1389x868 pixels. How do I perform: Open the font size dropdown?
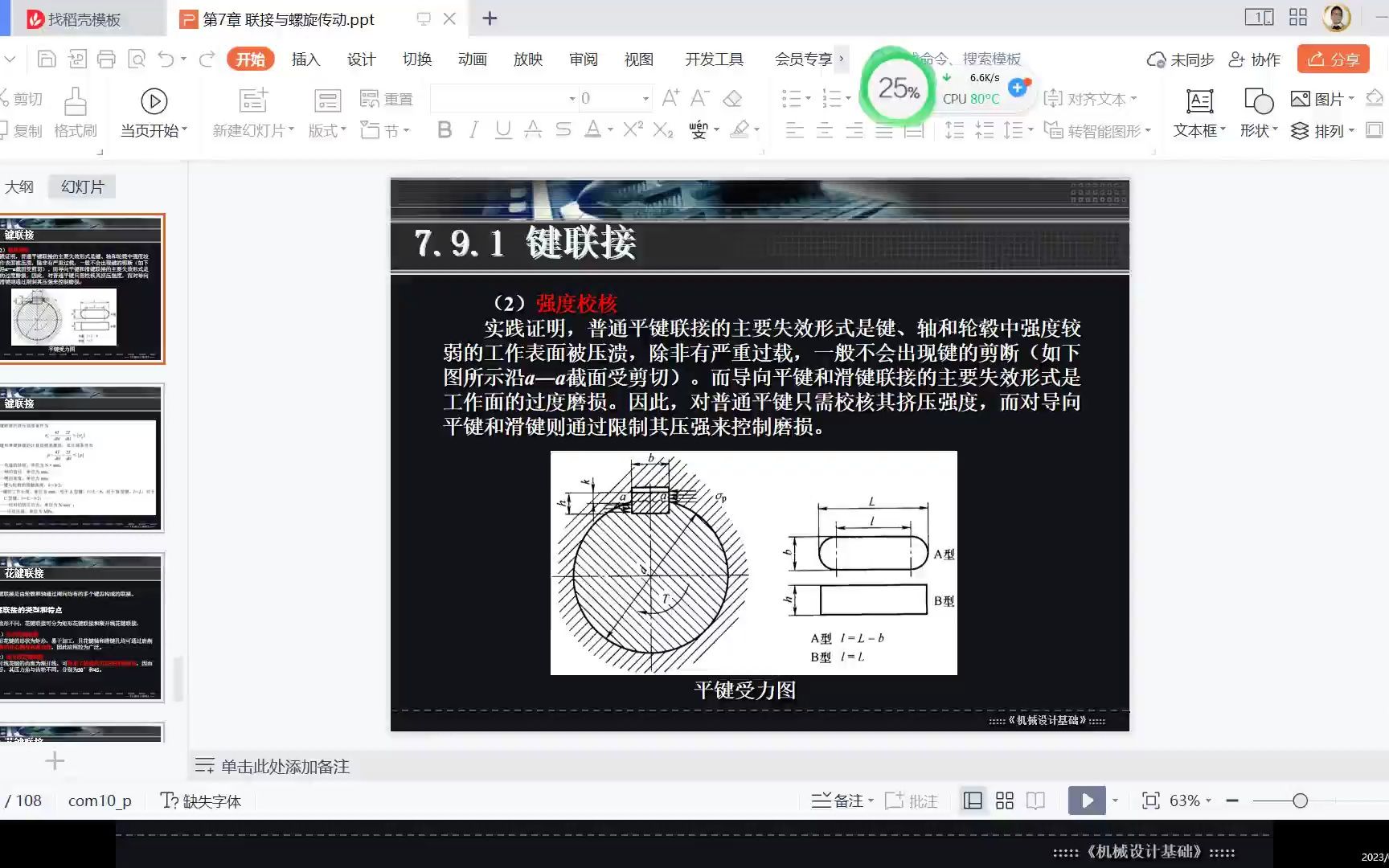[x=645, y=99]
